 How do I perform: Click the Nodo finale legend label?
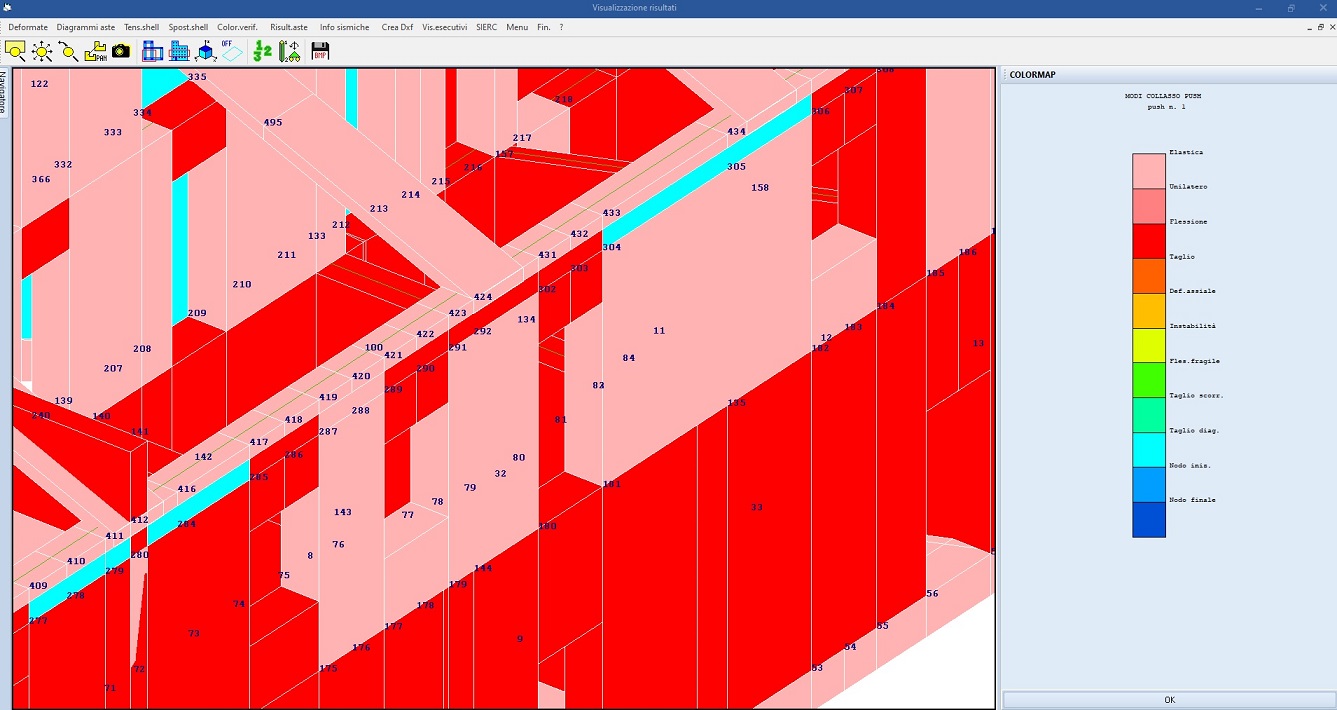[x=1193, y=499]
